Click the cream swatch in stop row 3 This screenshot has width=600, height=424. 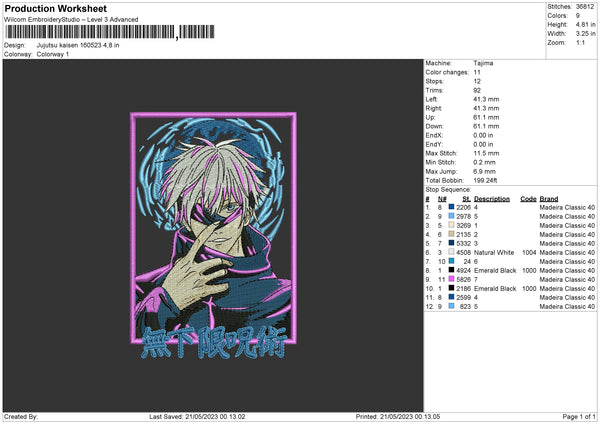451,225
